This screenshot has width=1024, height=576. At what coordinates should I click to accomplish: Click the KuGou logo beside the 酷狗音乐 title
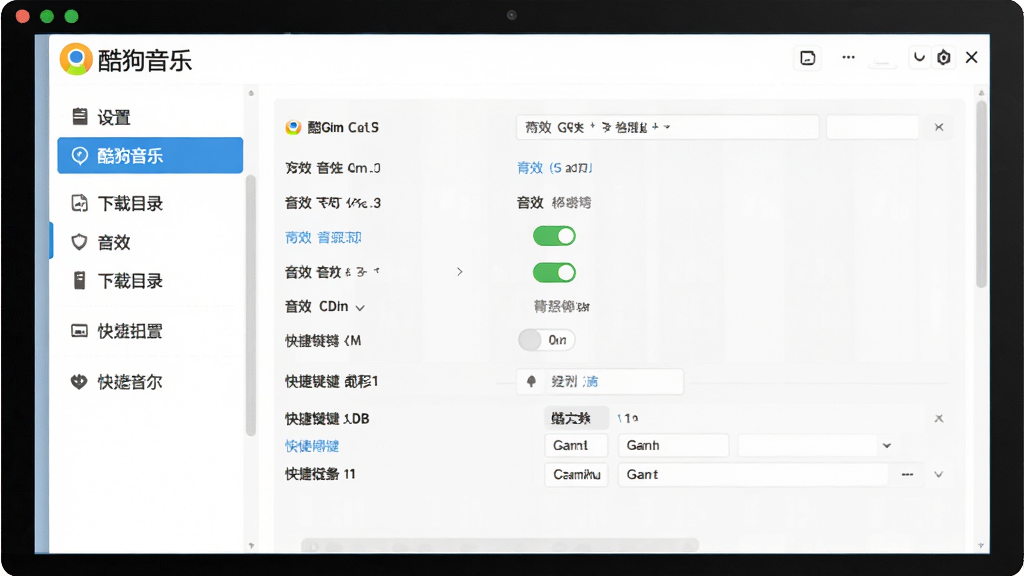(76, 59)
